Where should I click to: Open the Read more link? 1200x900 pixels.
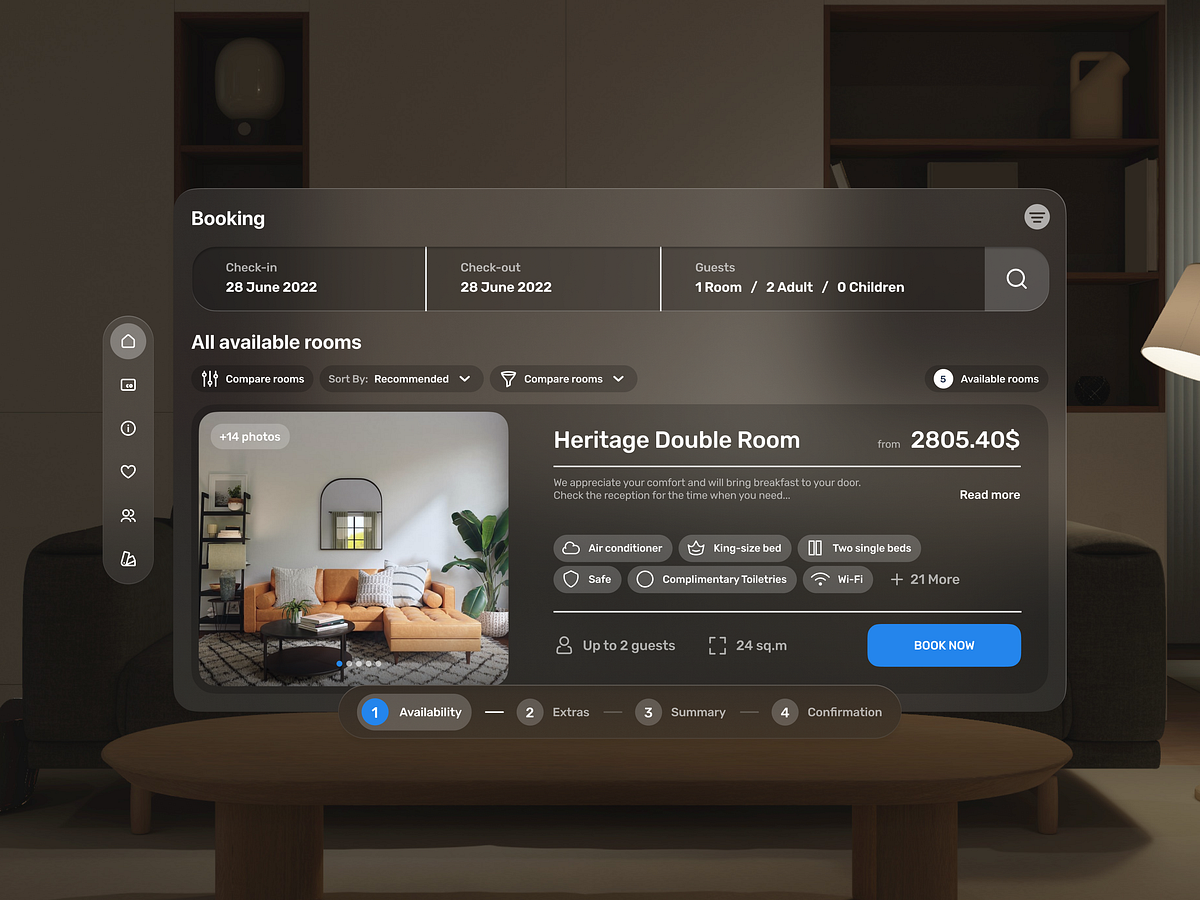[989, 494]
